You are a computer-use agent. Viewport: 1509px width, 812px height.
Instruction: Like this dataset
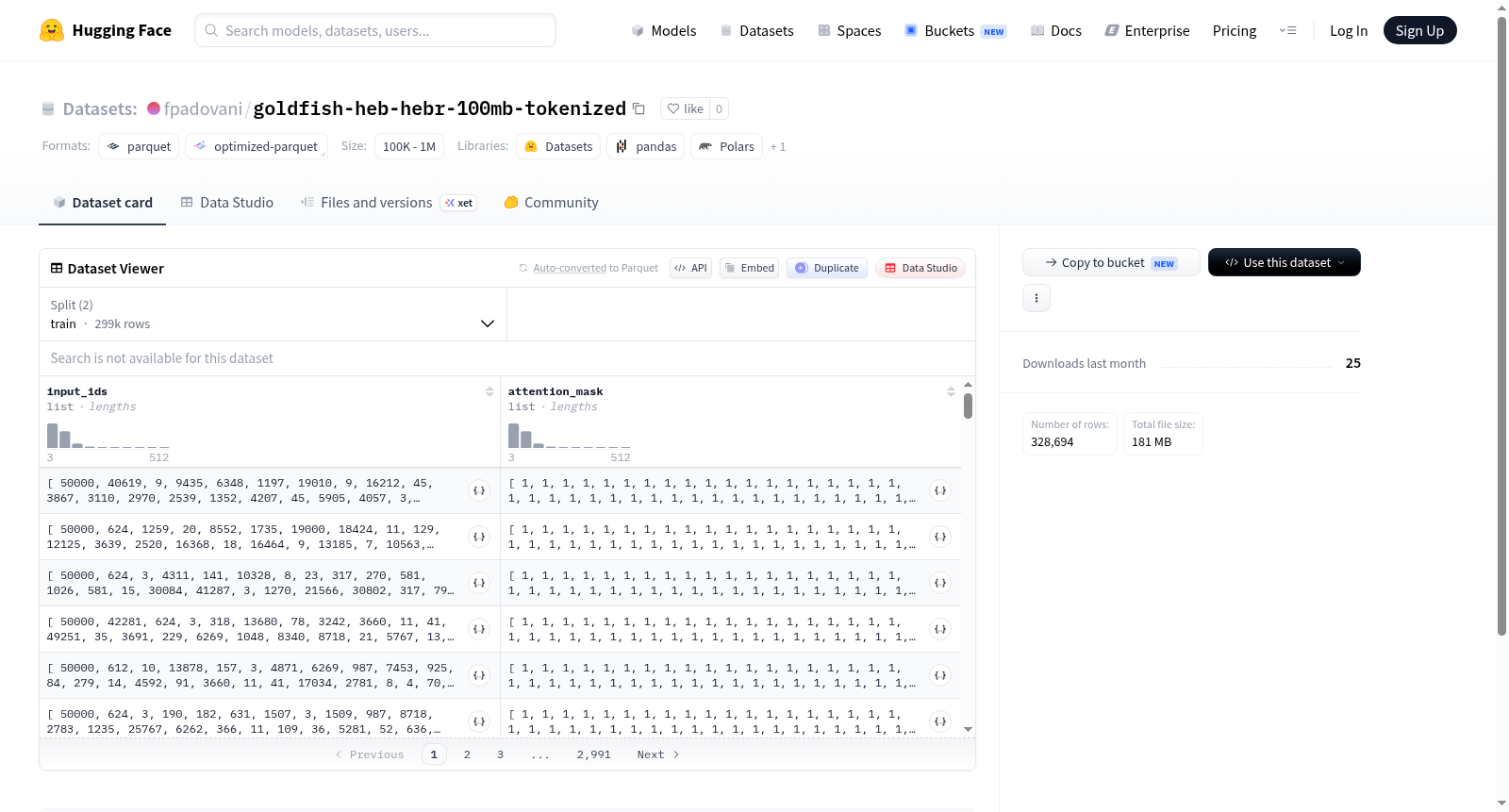click(686, 108)
